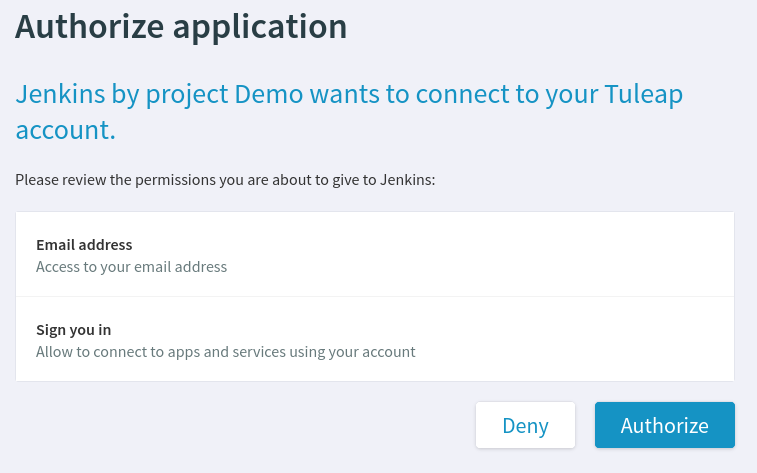
Task: Click the word "project" in blue headline
Action: point(187,95)
